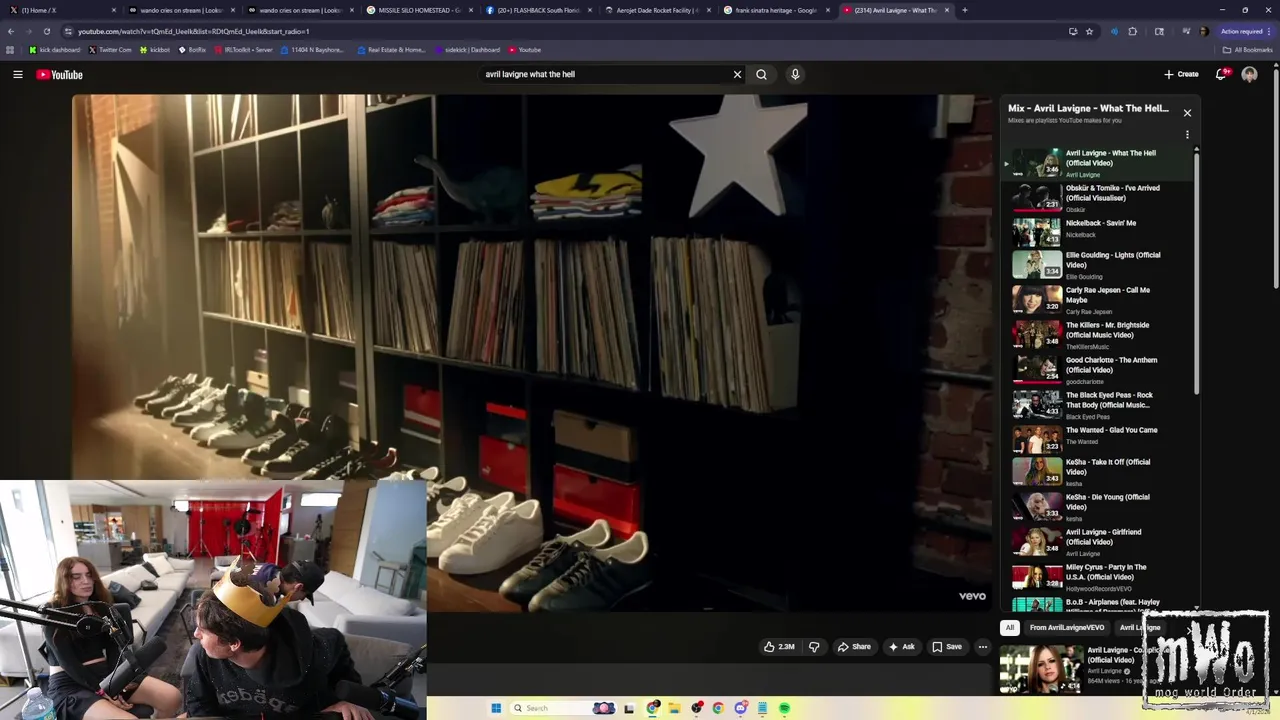Go to YouTube home via logo
Screen dimensions: 1280x720
tap(60, 74)
